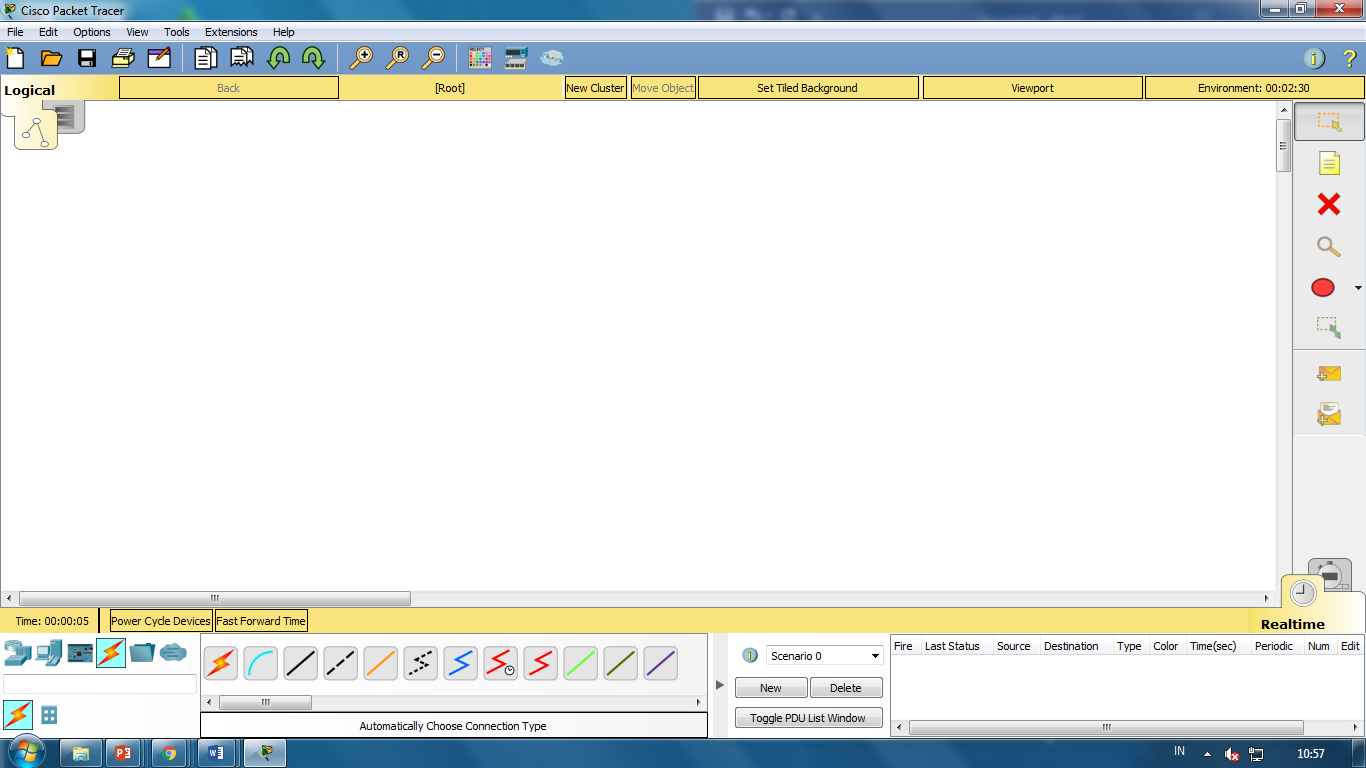This screenshot has width=1366, height=768.
Task: Select the red Serial DCE cable with clock
Action: (x=501, y=663)
